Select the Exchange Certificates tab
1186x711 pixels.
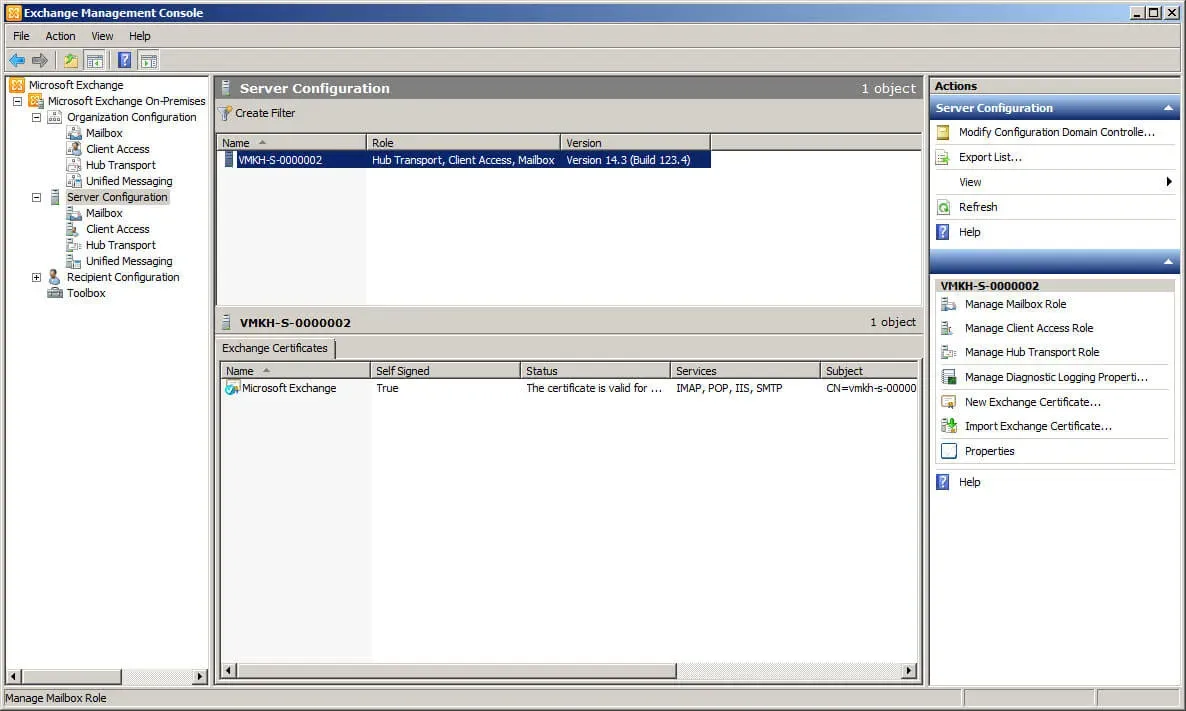(x=275, y=349)
